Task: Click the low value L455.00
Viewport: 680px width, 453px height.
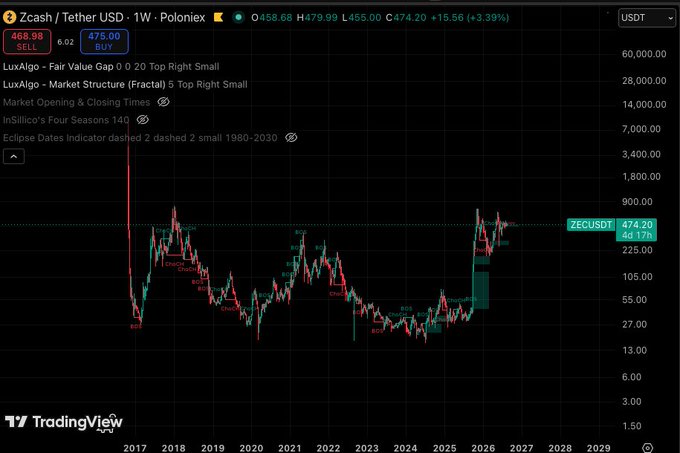Action: point(362,18)
